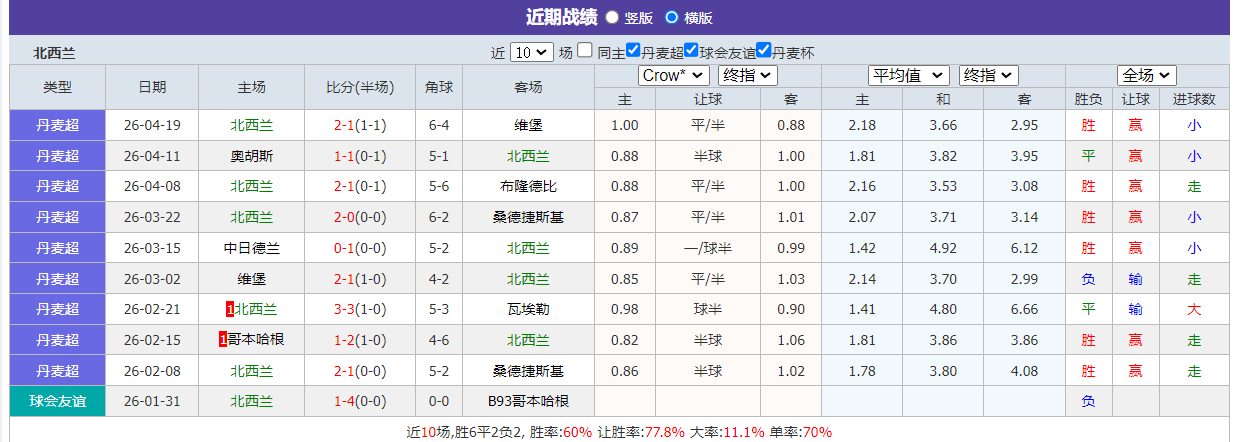The image size is (1236, 442).
Task: Toggle the 同主 checkbox
Action: coord(585,50)
